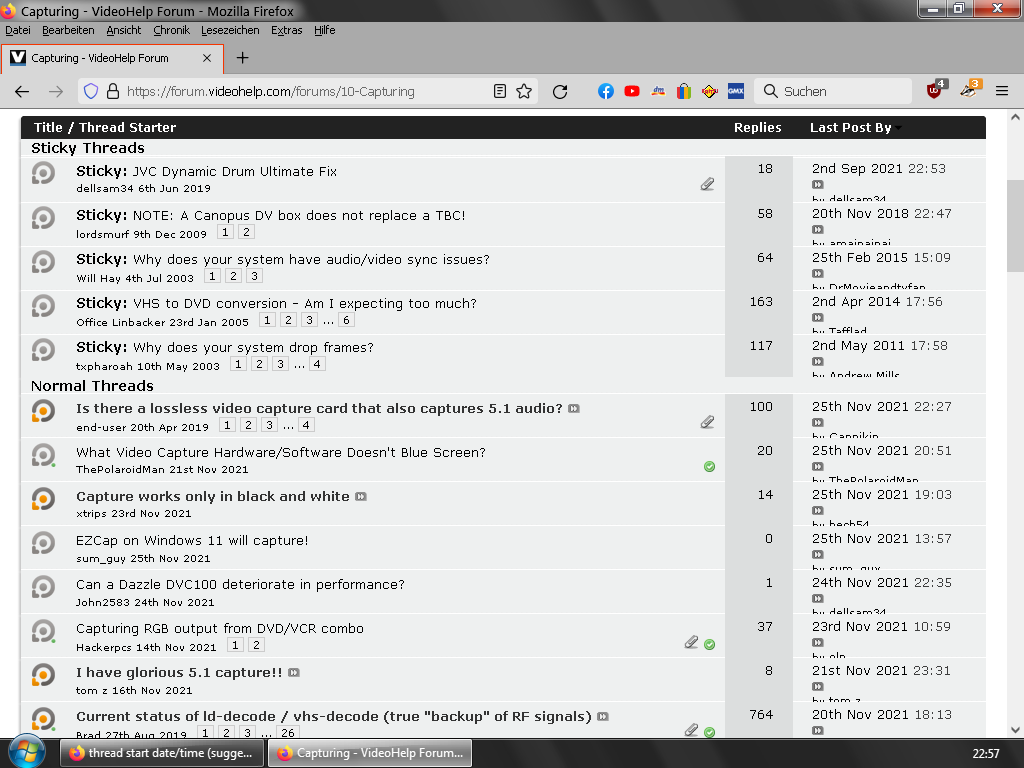Click the GMX bookmark icon

pos(736,91)
